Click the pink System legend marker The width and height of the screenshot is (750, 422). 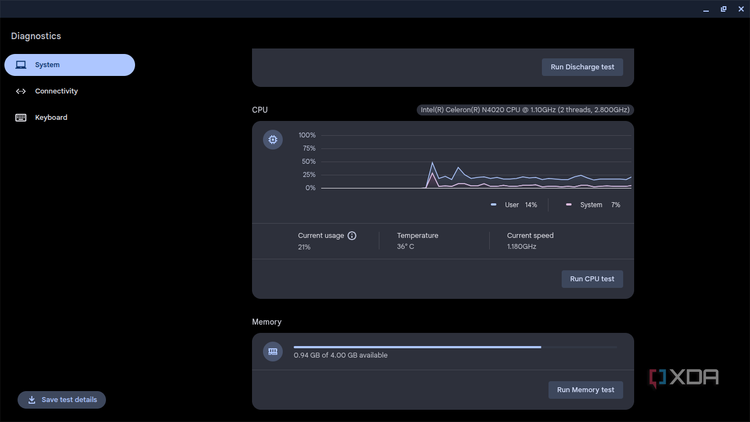point(568,205)
